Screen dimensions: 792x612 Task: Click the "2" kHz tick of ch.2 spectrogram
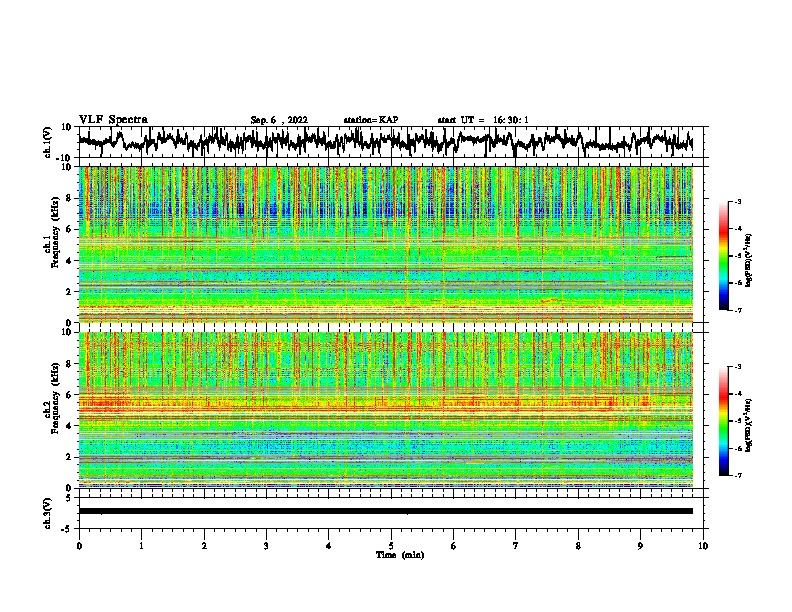coord(69,457)
